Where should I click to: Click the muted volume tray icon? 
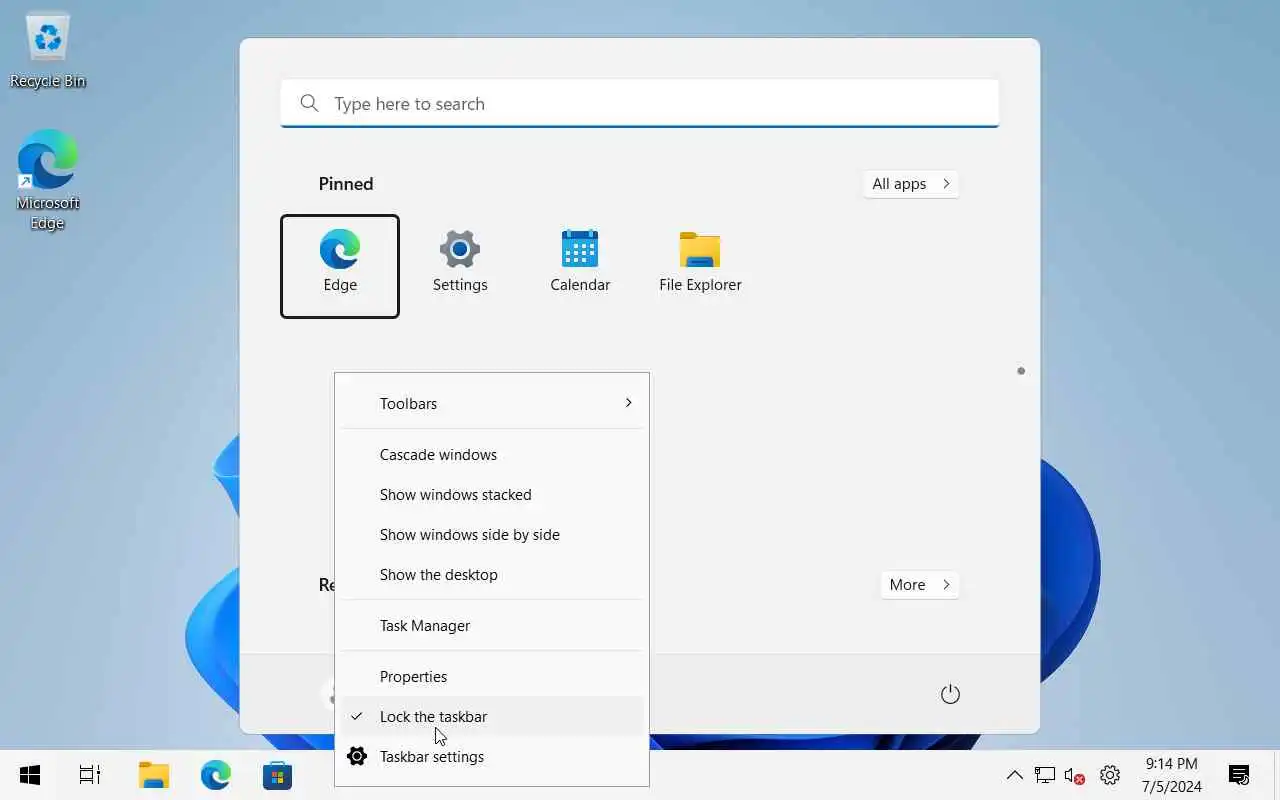tap(1075, 775)
